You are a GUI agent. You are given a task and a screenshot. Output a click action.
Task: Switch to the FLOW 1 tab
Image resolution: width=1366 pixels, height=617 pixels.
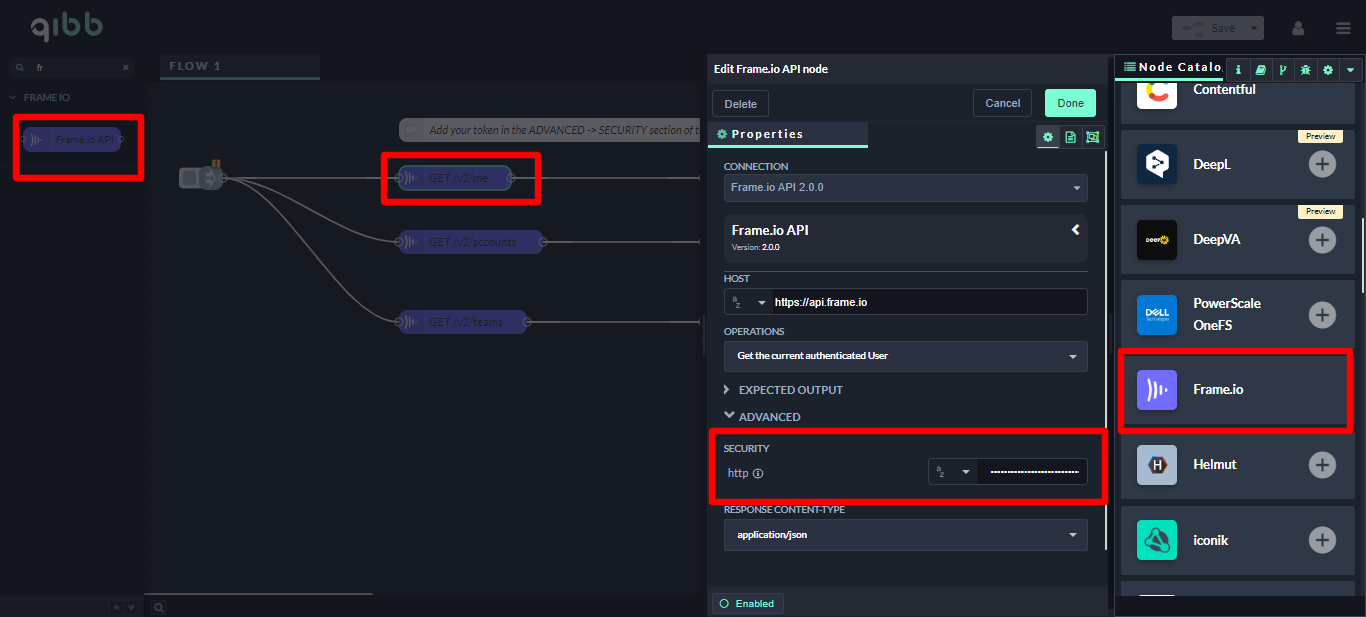(196, 66)
